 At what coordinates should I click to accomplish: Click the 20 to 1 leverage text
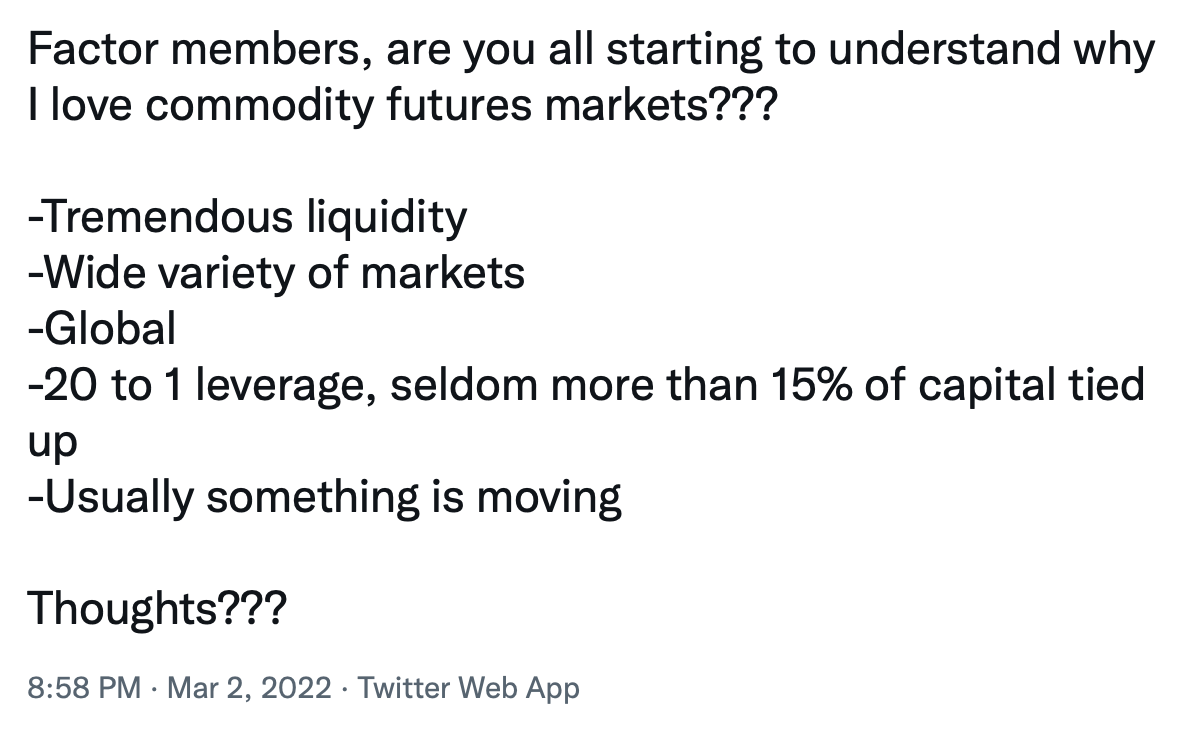point(202,385)
